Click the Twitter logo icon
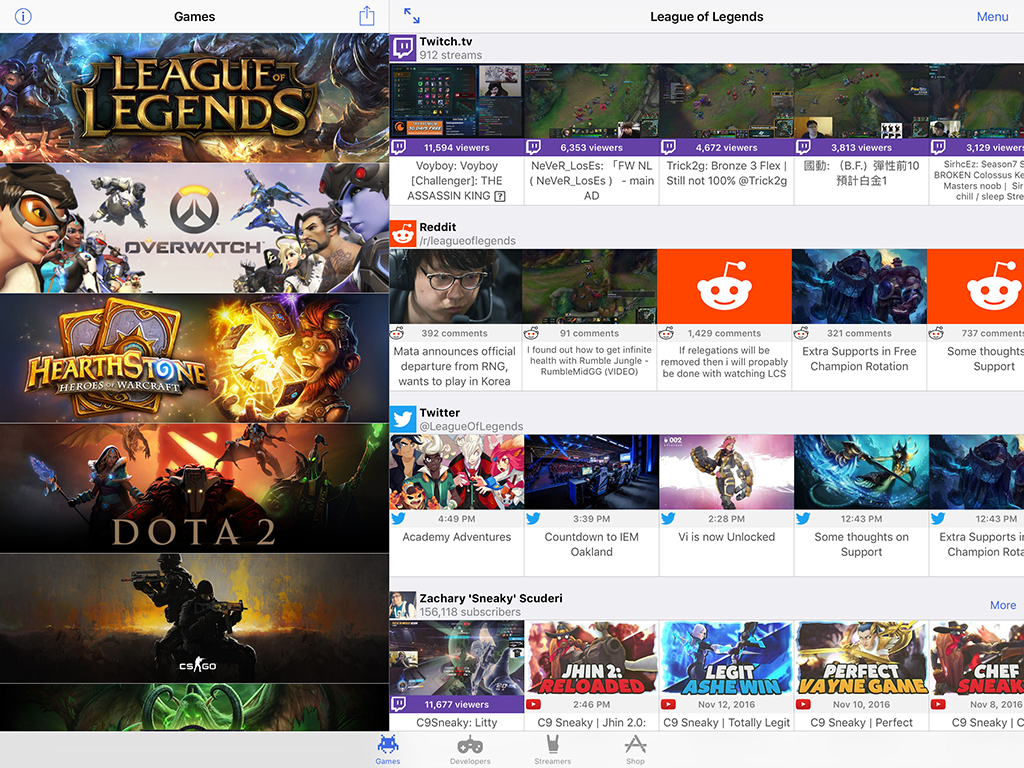 coord(404,419)
